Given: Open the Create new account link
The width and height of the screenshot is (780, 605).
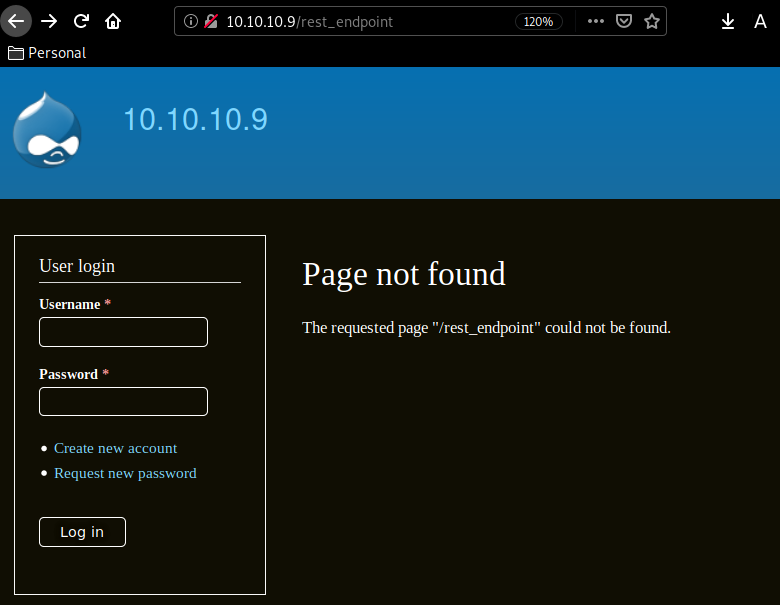Looking at the screenshot, I should click(115, 448).
